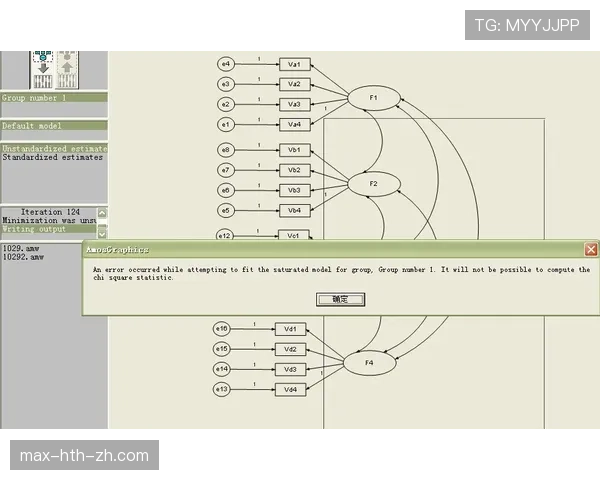Select the e5 error term circle
Viewport: 600px width, 480px height.
226,211
